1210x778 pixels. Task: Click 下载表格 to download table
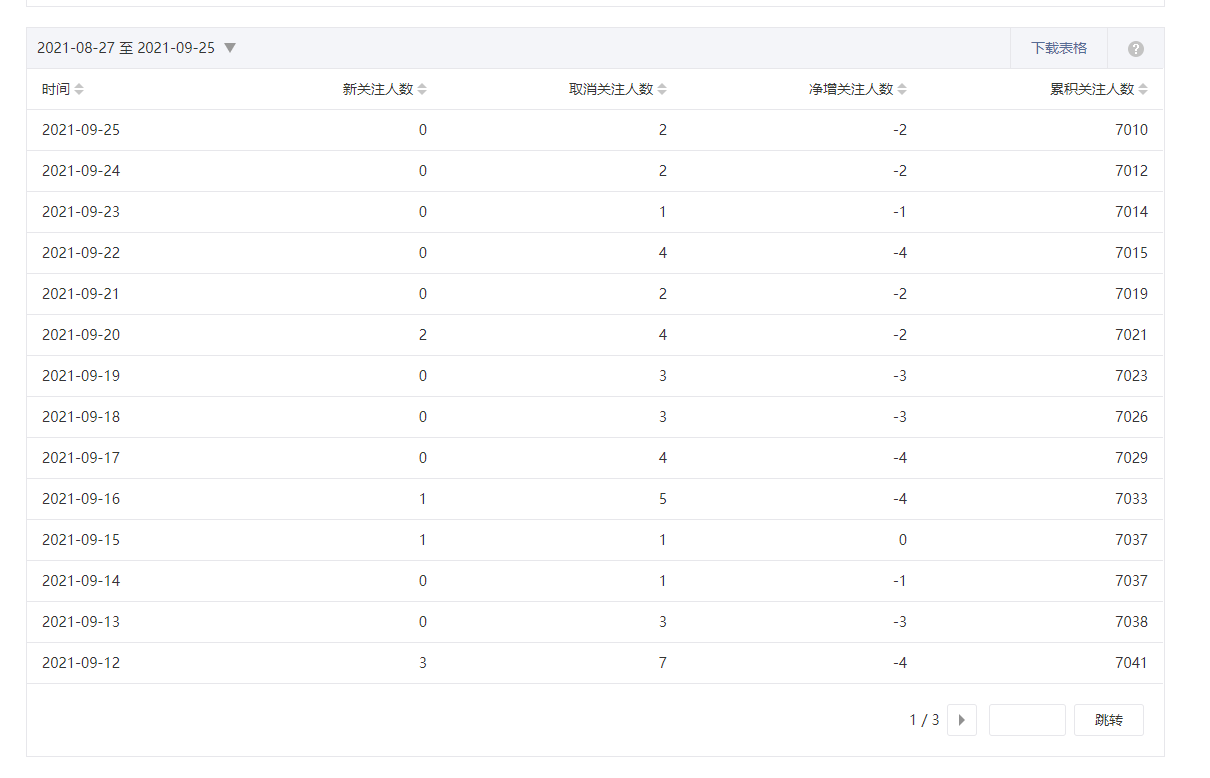point(1058,48)
